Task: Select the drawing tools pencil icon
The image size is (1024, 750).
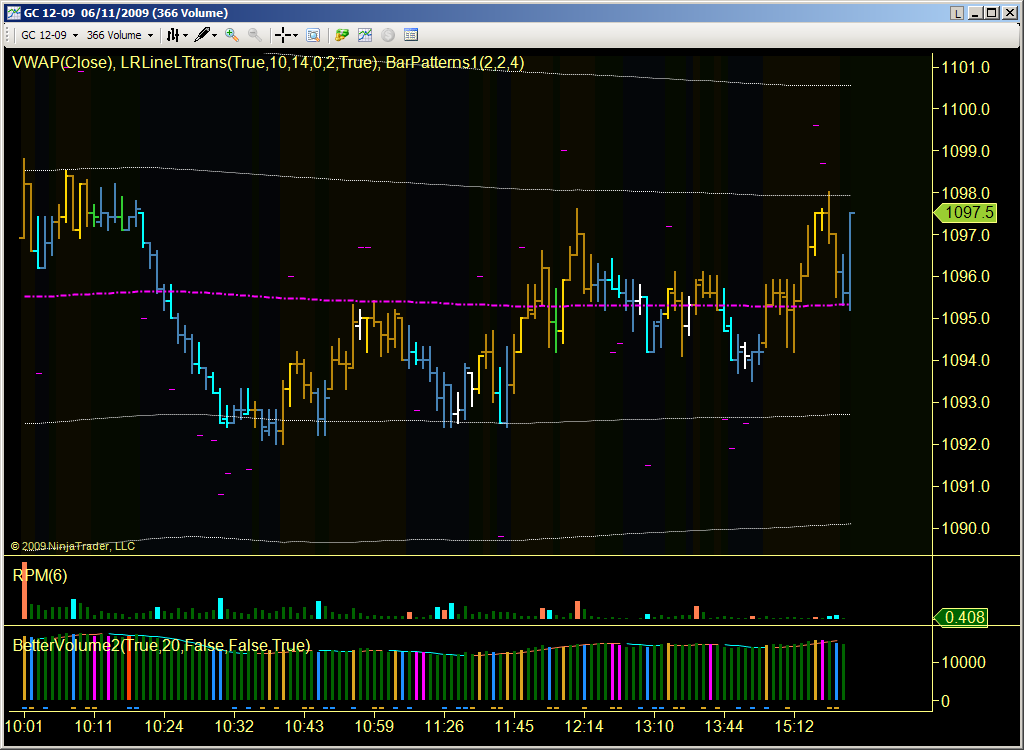Action: (x=202, y=35)
